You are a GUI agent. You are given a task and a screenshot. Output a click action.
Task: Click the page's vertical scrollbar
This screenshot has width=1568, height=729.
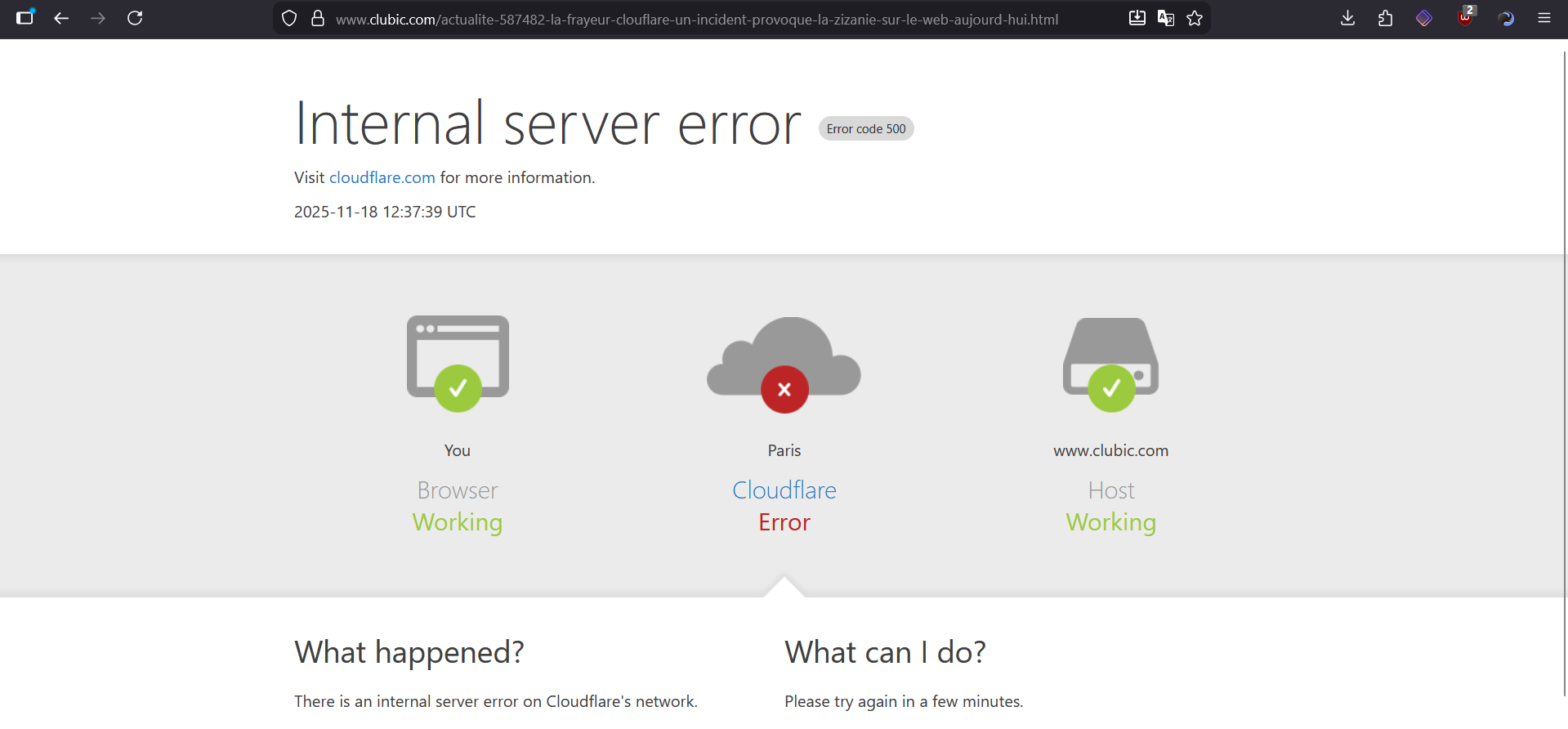pos(1563,368)
